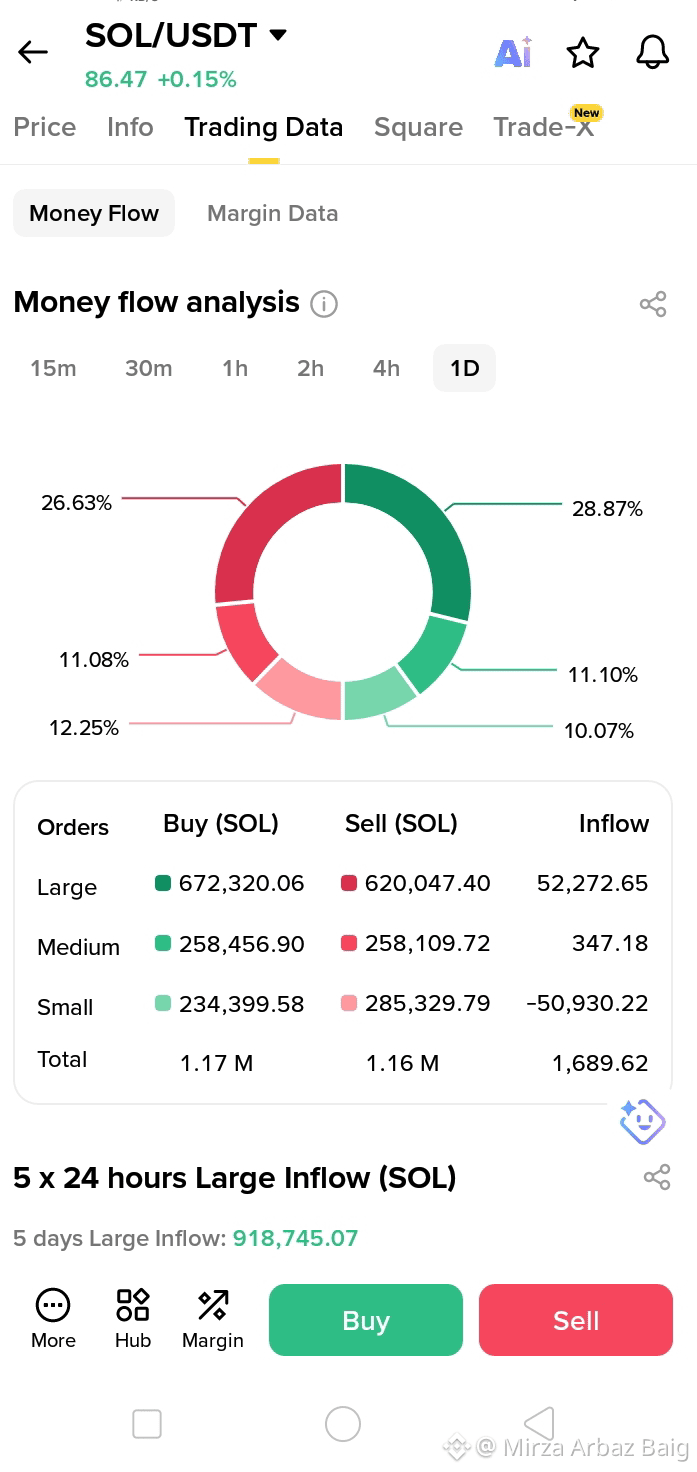Select the 1D timeframe

(464, 368)
